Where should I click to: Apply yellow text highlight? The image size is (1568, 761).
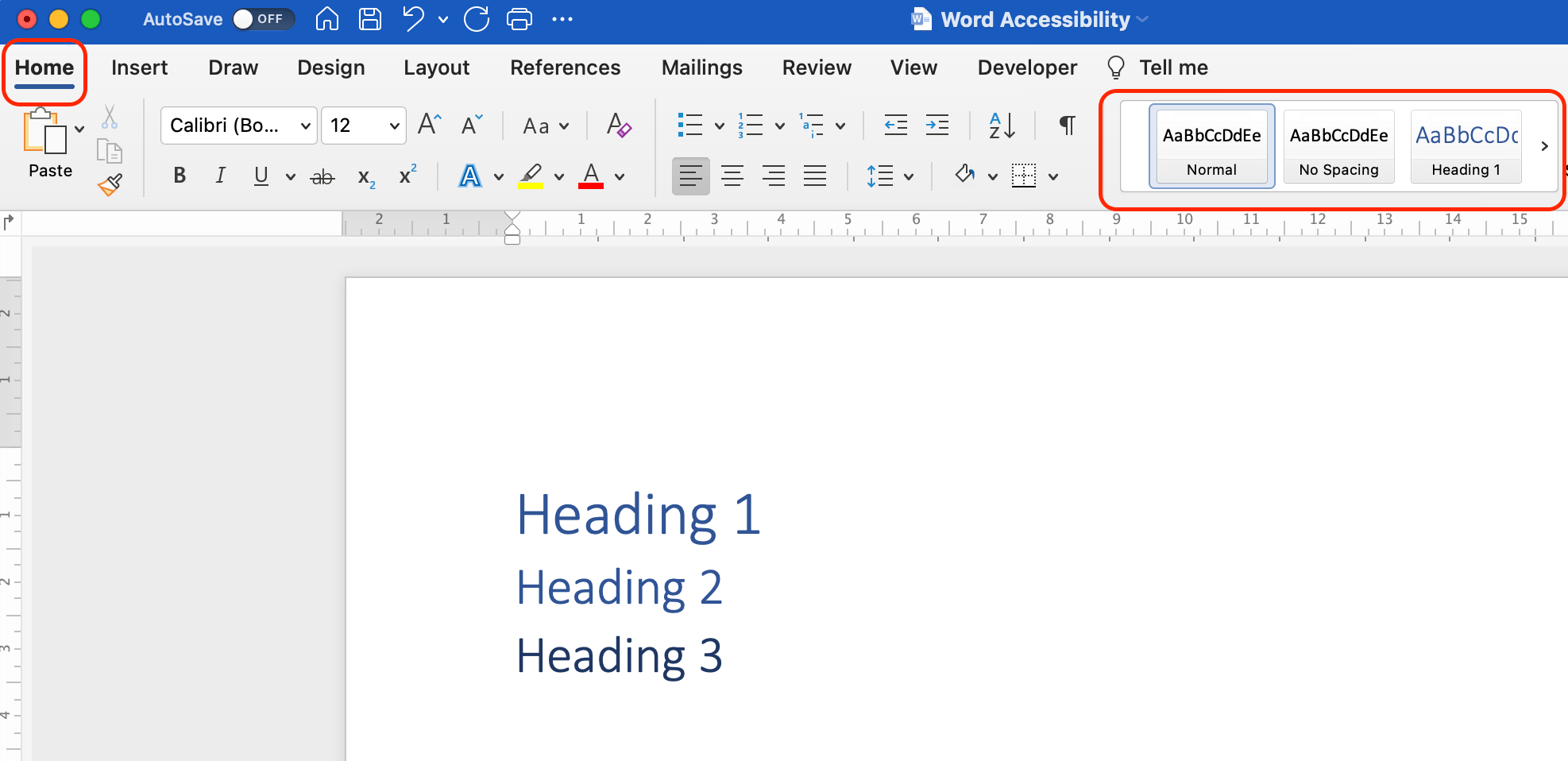(531, 176)
